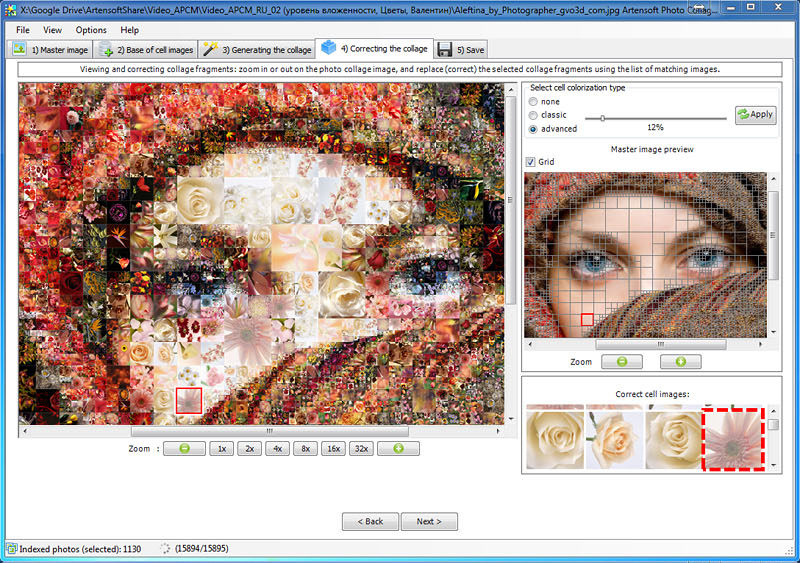Switch to the Master image tab
This screenshot has height=563, width=800.
click(49, 50)
